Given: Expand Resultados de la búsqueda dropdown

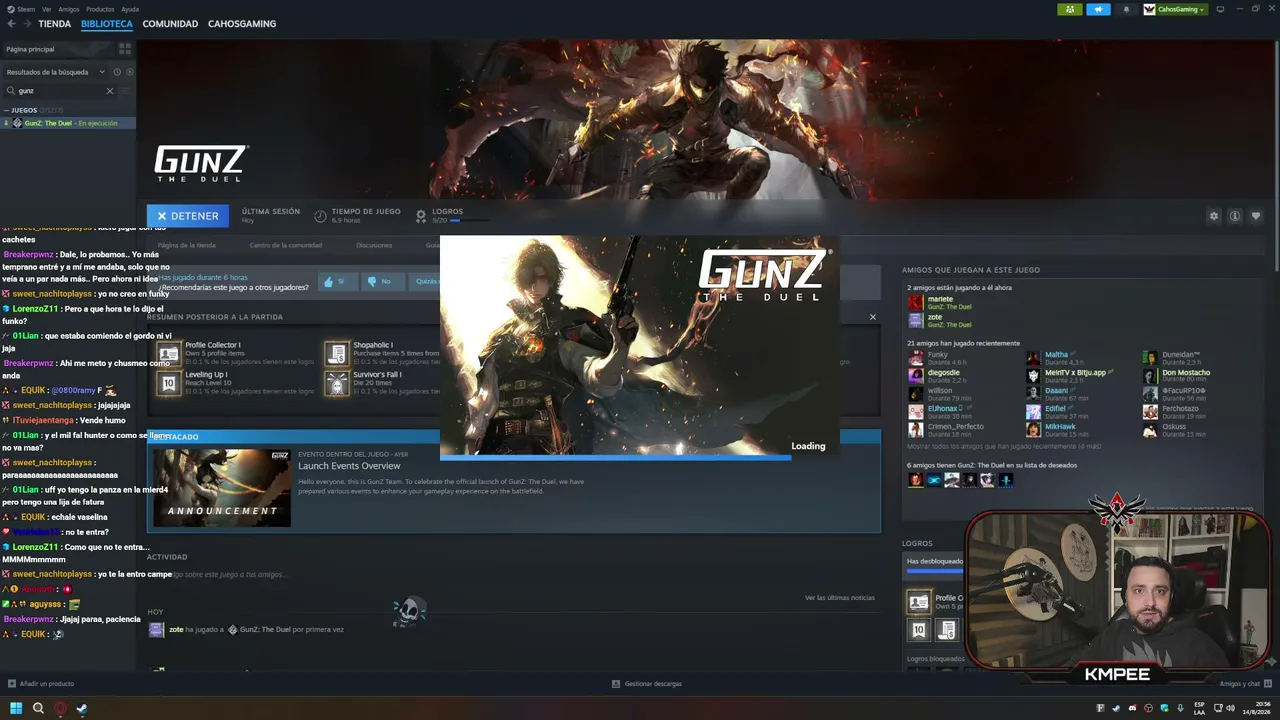Looking at the screenshot, I should point(56,72).
